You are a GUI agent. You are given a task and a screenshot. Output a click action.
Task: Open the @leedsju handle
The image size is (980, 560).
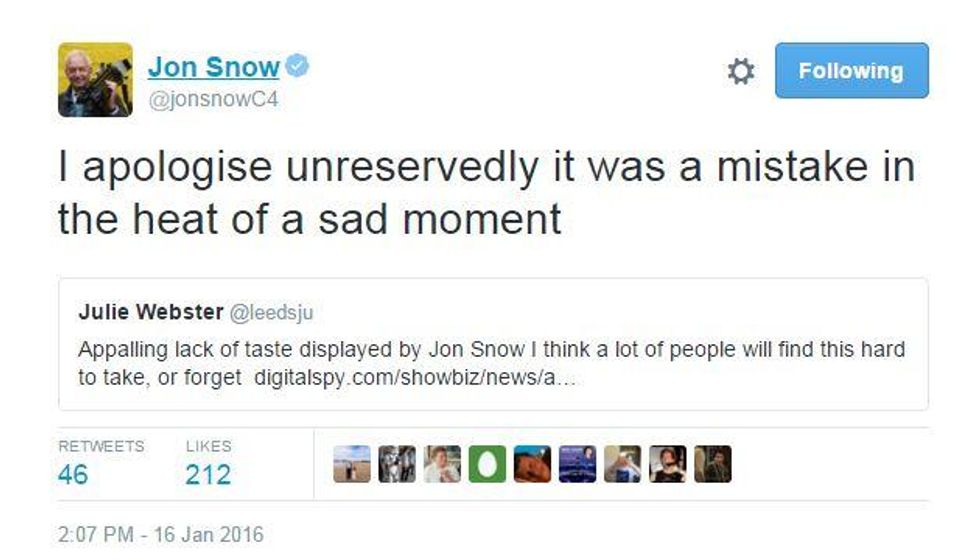pyautogui.click(x=271, y=312)
